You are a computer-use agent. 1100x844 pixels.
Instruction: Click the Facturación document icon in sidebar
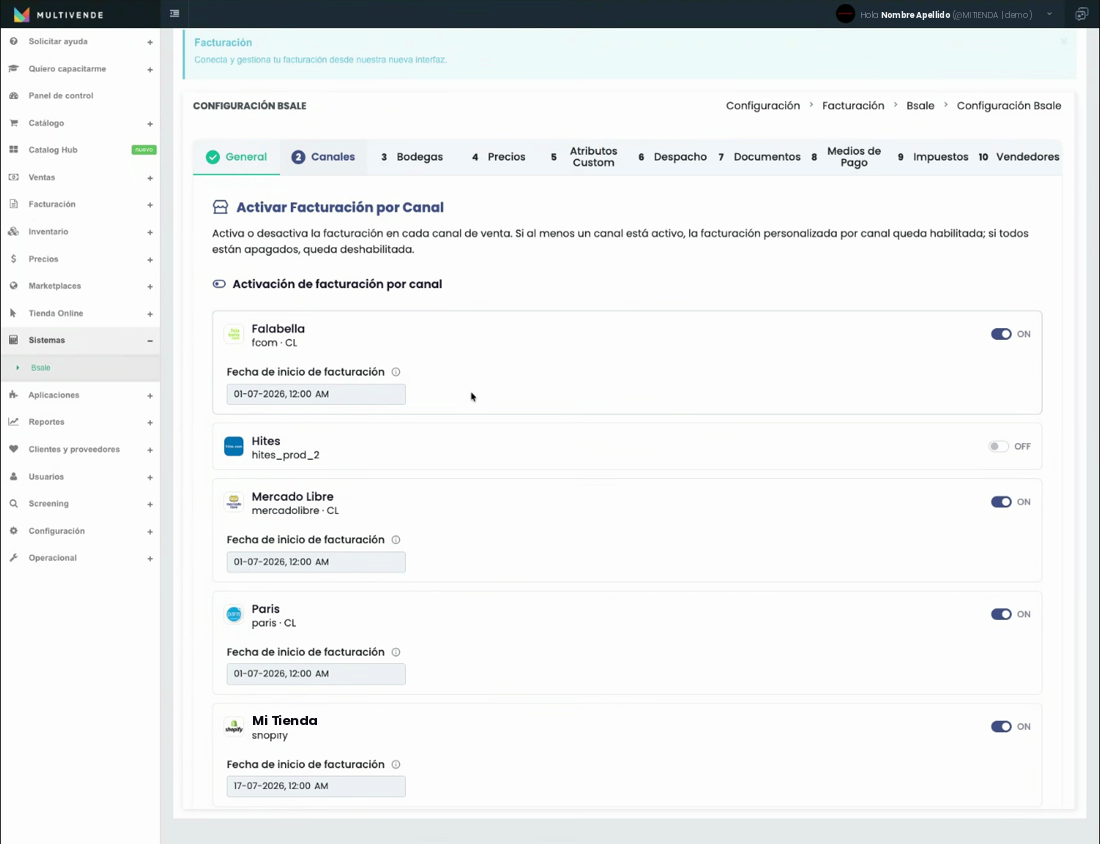[13, 204]
